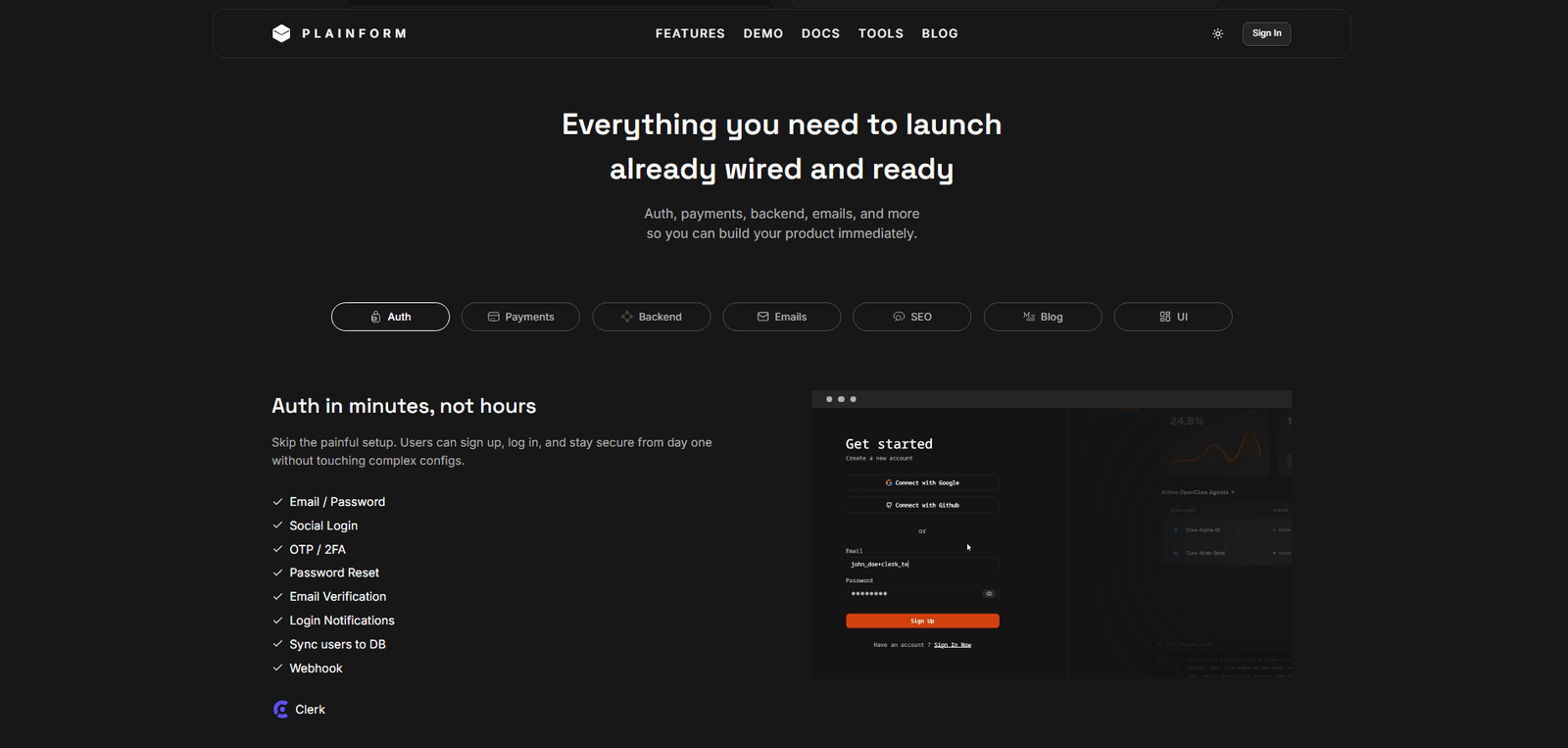Switch to the Blog feature tab
This screenshot has width=1568, height=748.
pyautogui.click(x=1043, y=317)
